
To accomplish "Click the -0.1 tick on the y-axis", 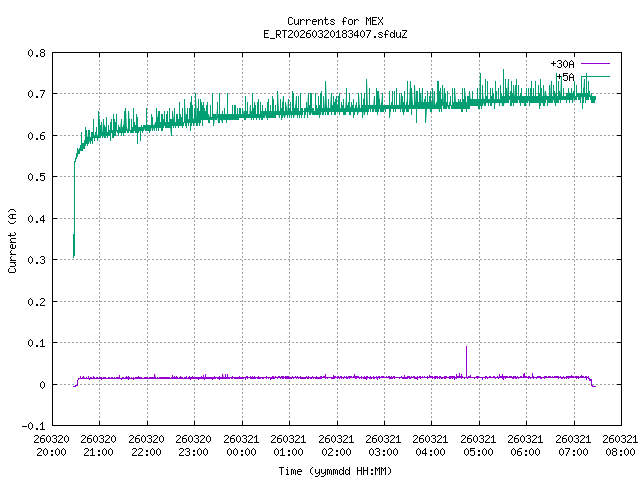I will pyautogui.click(x=34, y=426).
